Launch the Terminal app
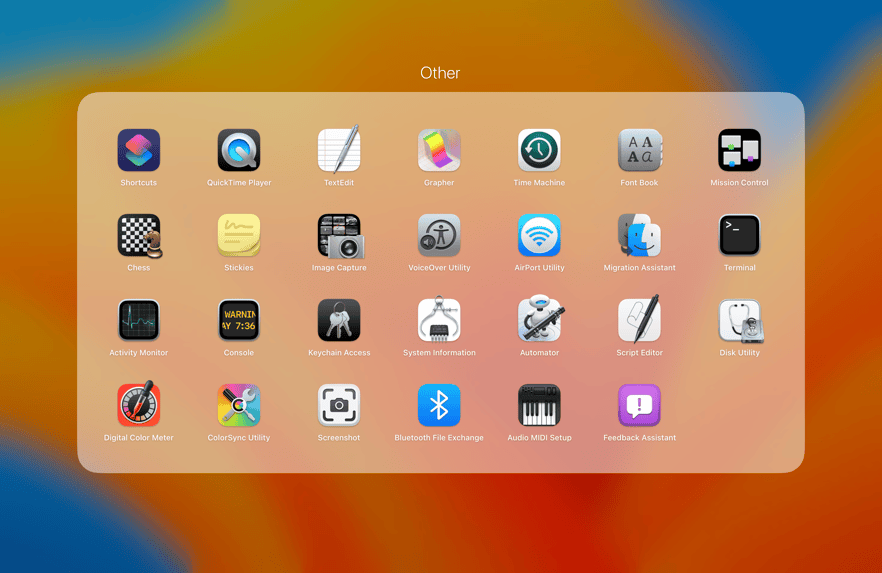This screenshot has width=882, height=573. tap(739, 235)
